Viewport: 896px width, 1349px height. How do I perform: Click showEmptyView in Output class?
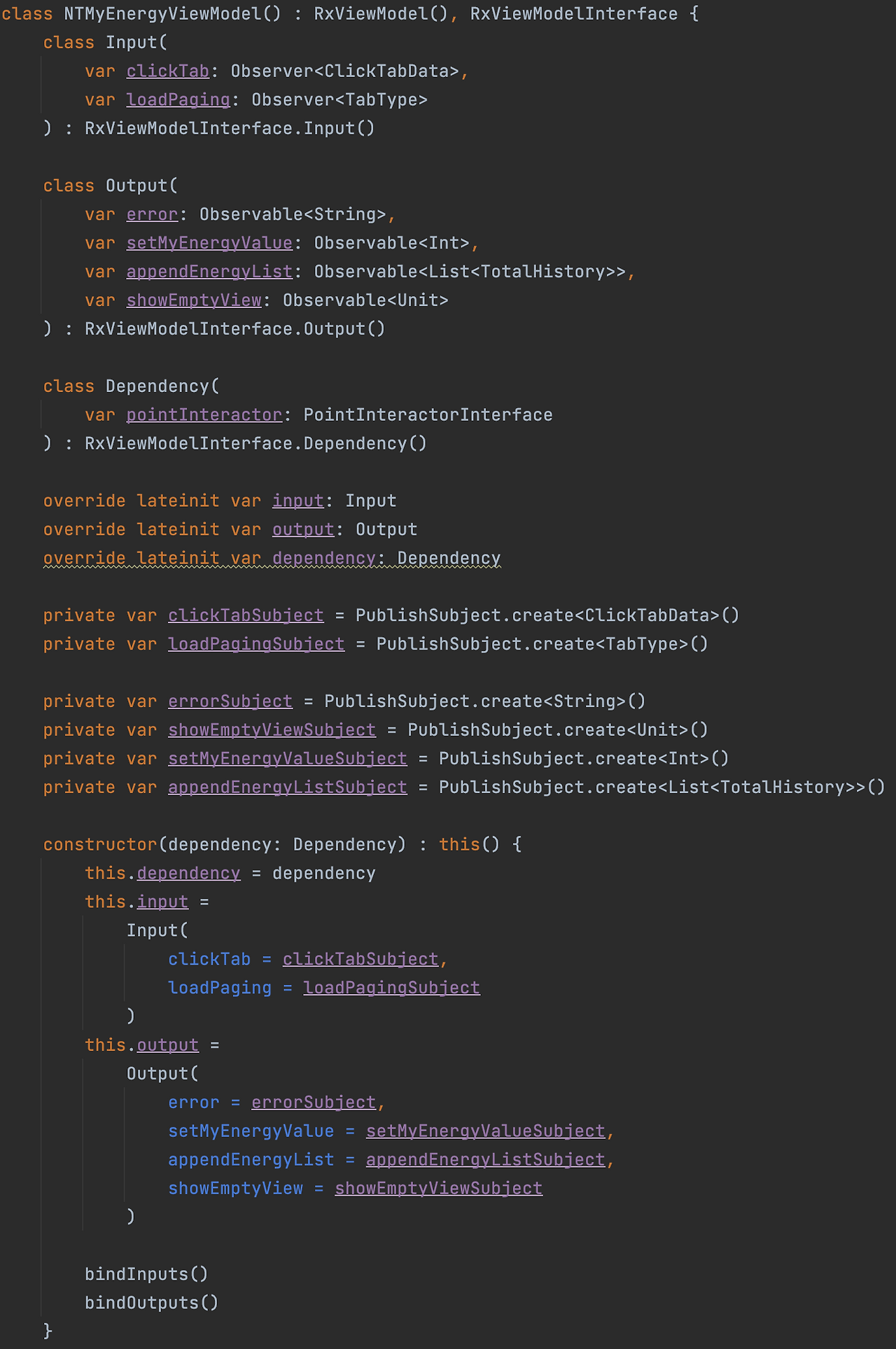[x=194, y=300]
